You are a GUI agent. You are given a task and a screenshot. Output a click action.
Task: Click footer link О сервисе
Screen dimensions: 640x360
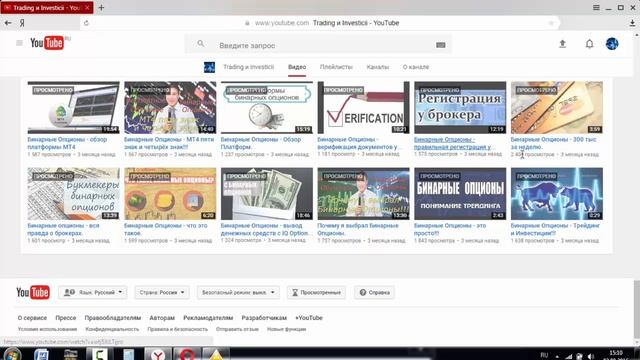(32, 318)
